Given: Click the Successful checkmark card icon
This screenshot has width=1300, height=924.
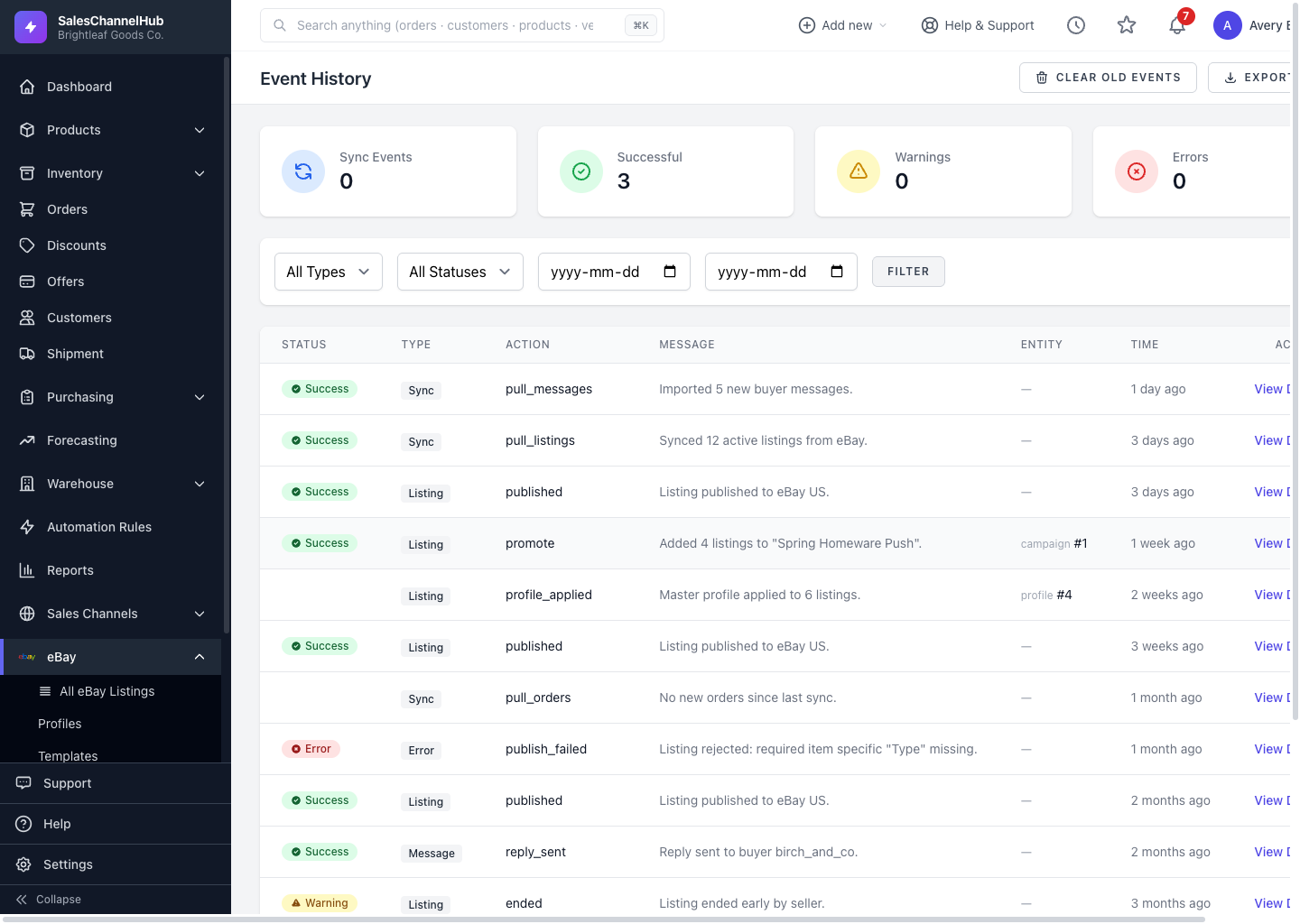Looking at the screenshot, I should pyautogui.click(x=581, y=171).
